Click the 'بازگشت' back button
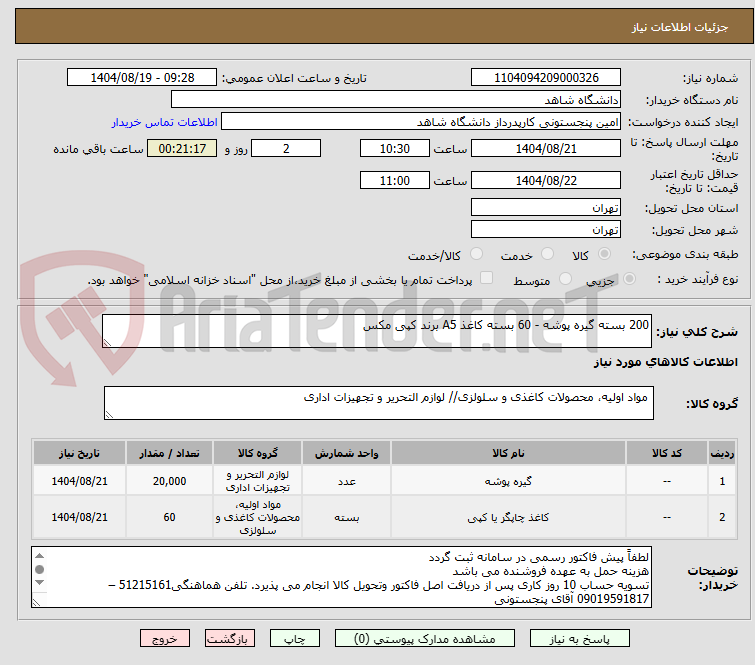Viewport: 755px width, 665px height. click(229, 639)
